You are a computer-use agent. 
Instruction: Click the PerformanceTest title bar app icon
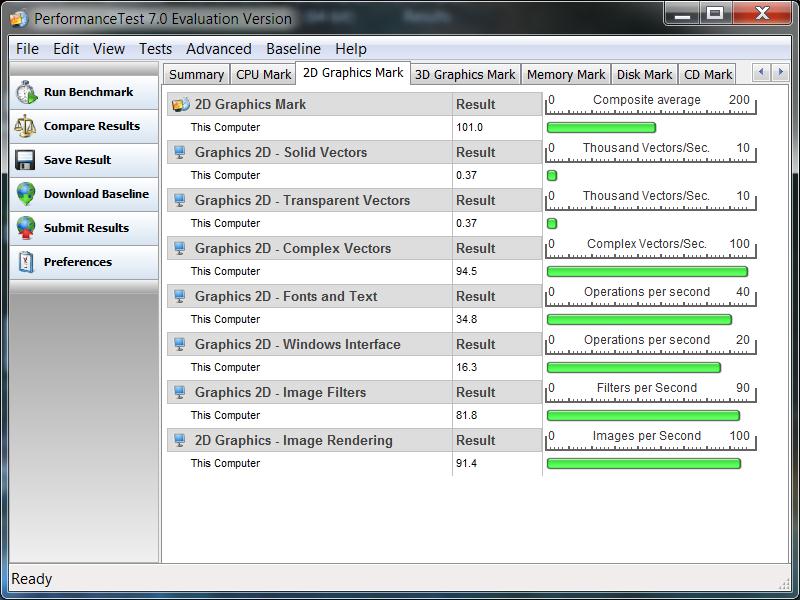[19, 19]
